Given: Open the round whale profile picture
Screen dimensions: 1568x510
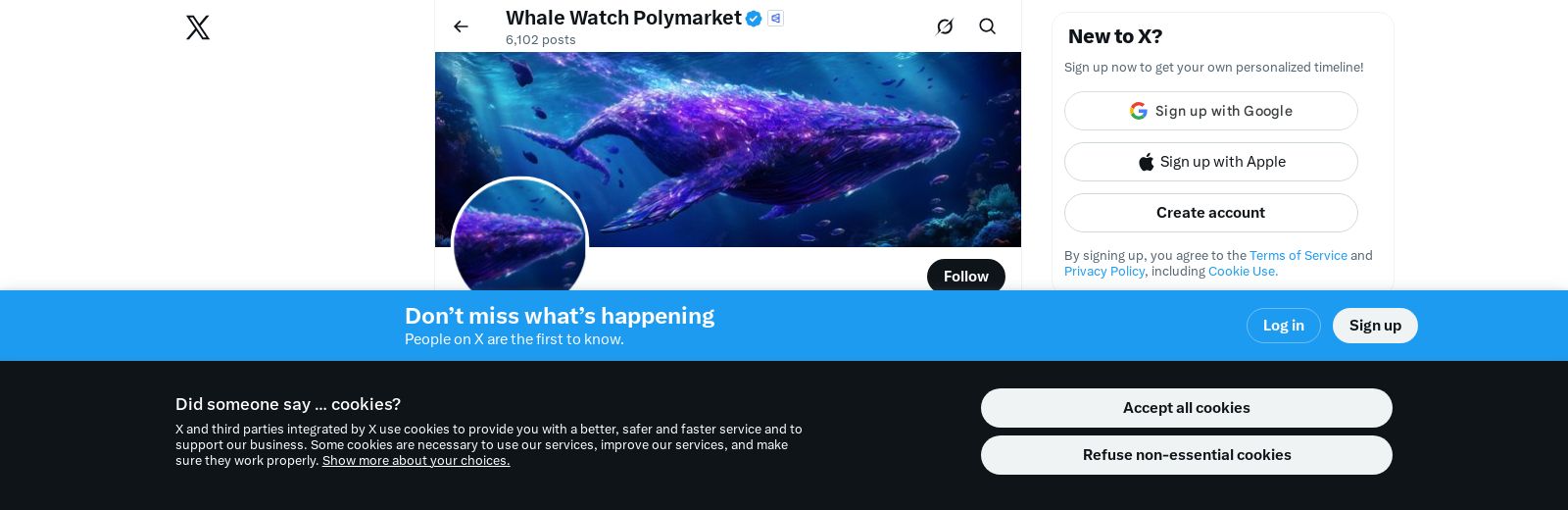Looking at the screenshot, I should tap(519, 240).
